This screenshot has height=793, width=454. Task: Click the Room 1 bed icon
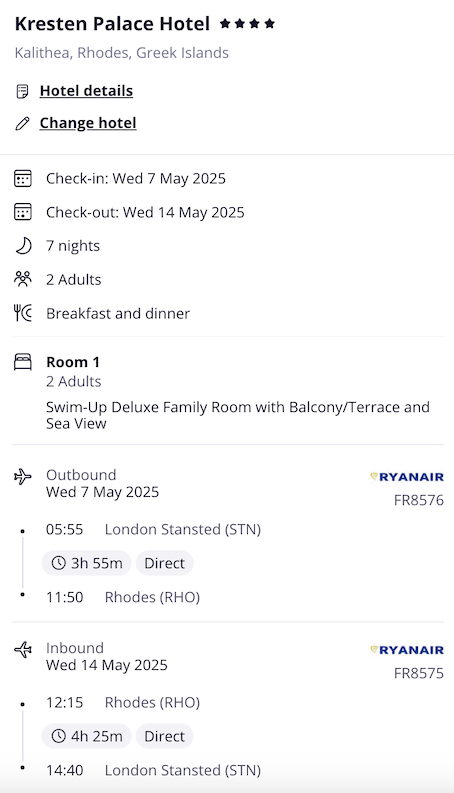click(23, 362)
